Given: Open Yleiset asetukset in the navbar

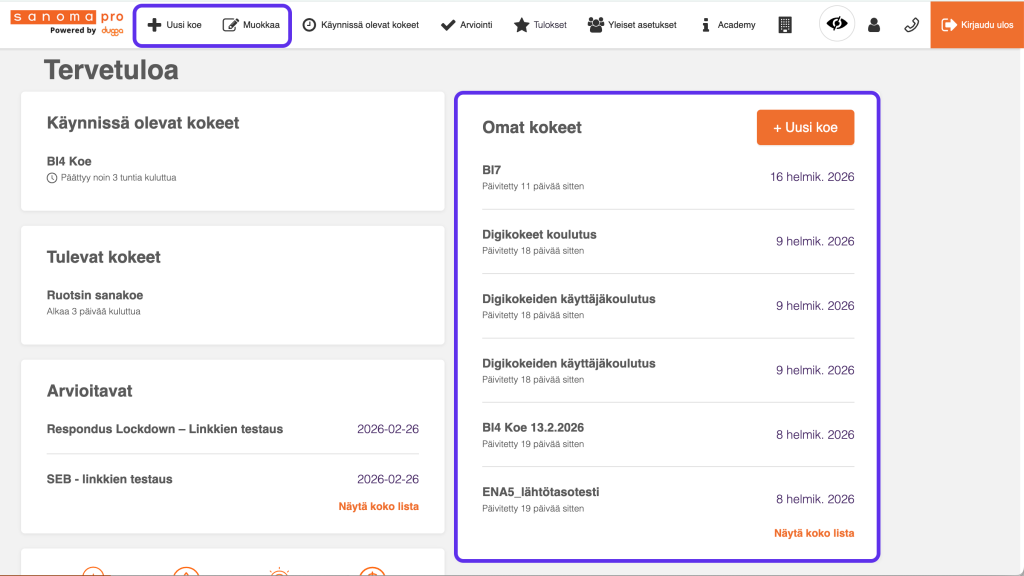Looking at the screenshot, I should 632,25.
